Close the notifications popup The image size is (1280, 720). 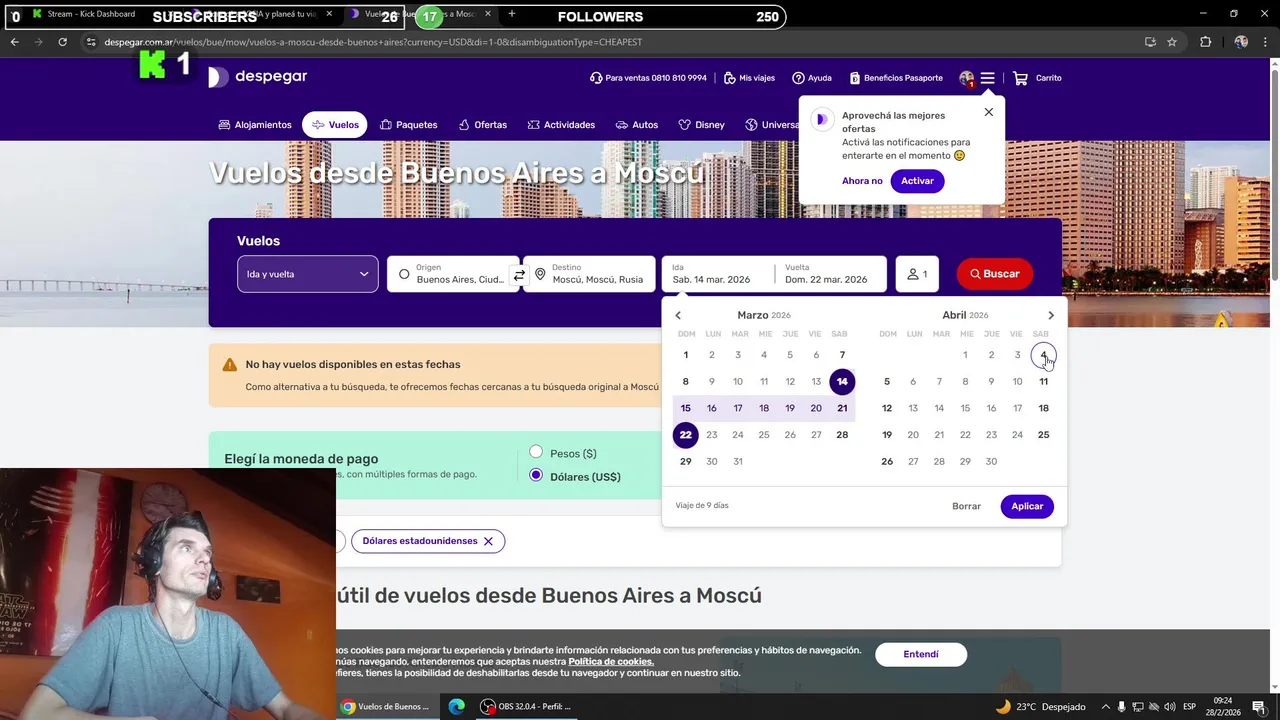pos(989,112)
